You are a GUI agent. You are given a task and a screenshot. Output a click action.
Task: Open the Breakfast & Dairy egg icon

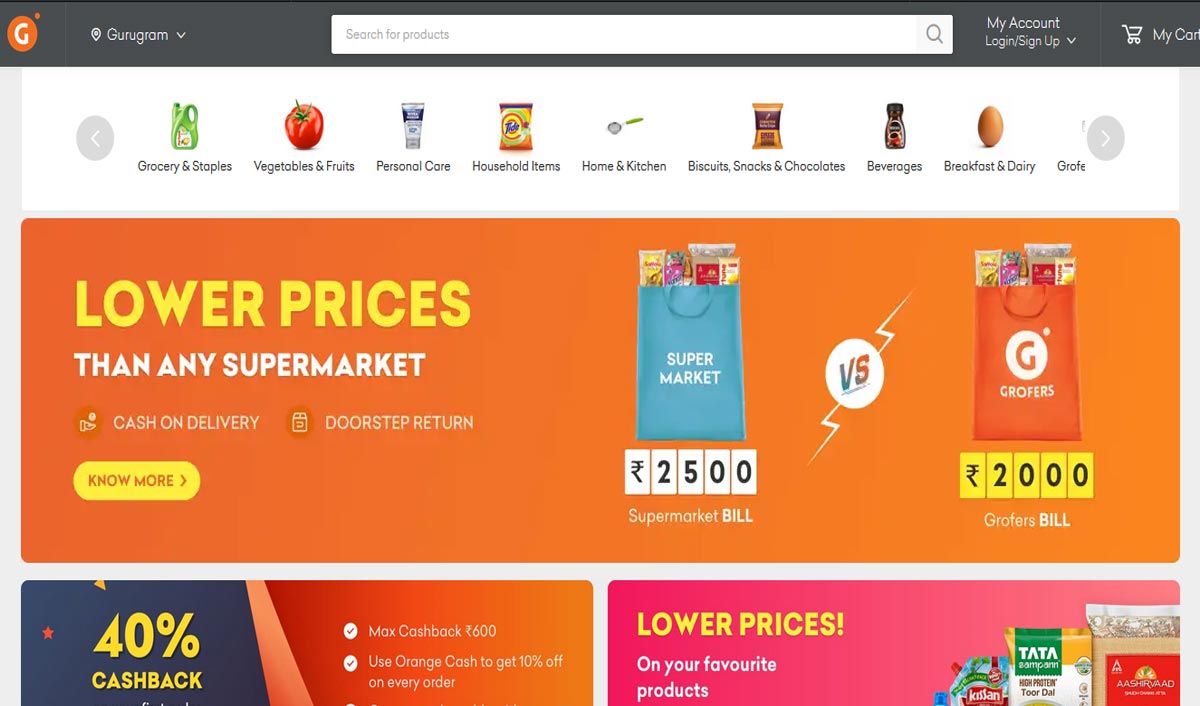990,127
